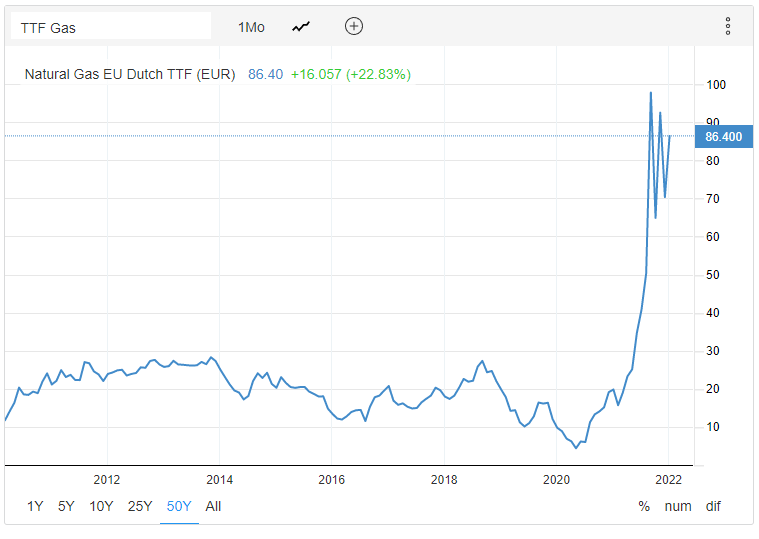Select the 5Y time range
The width and height of the screenshot is (759, 539).
[x=66, y=506]
